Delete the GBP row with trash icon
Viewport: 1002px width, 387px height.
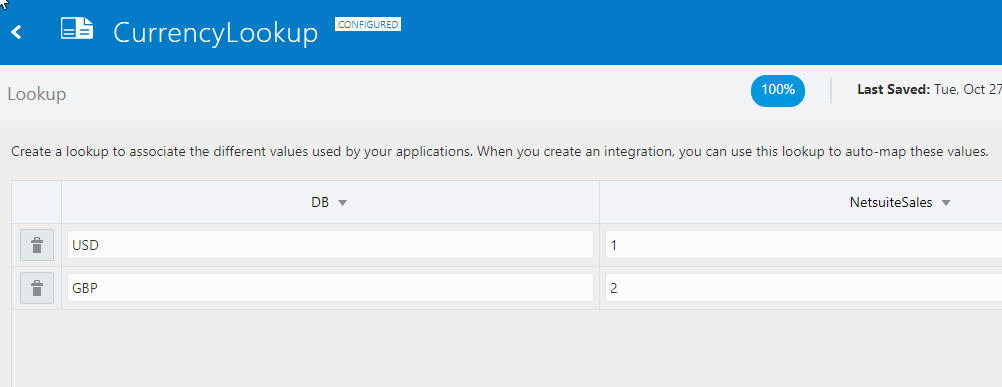(37, 288)
